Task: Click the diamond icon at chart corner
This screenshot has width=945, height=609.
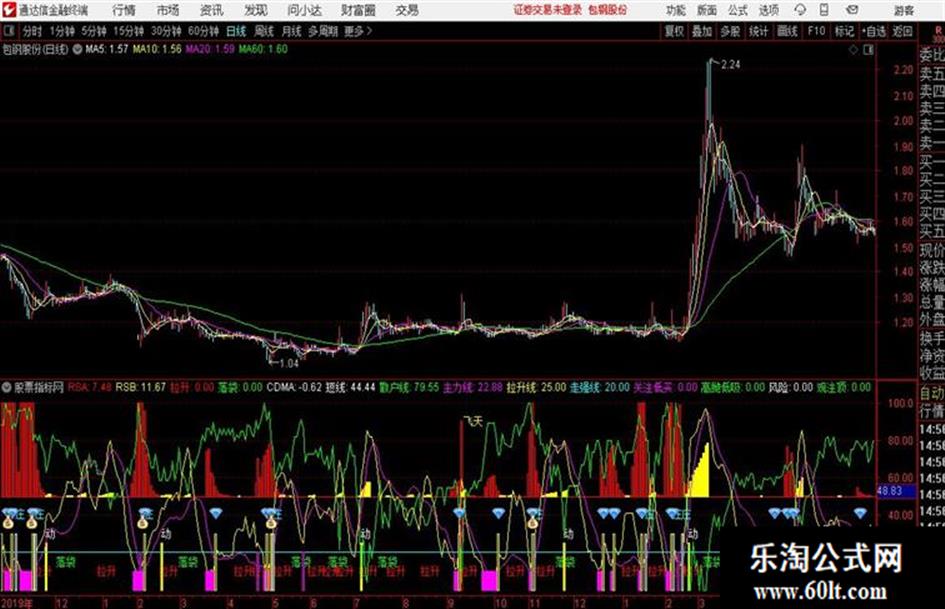Action: click(x=853, y=50)
